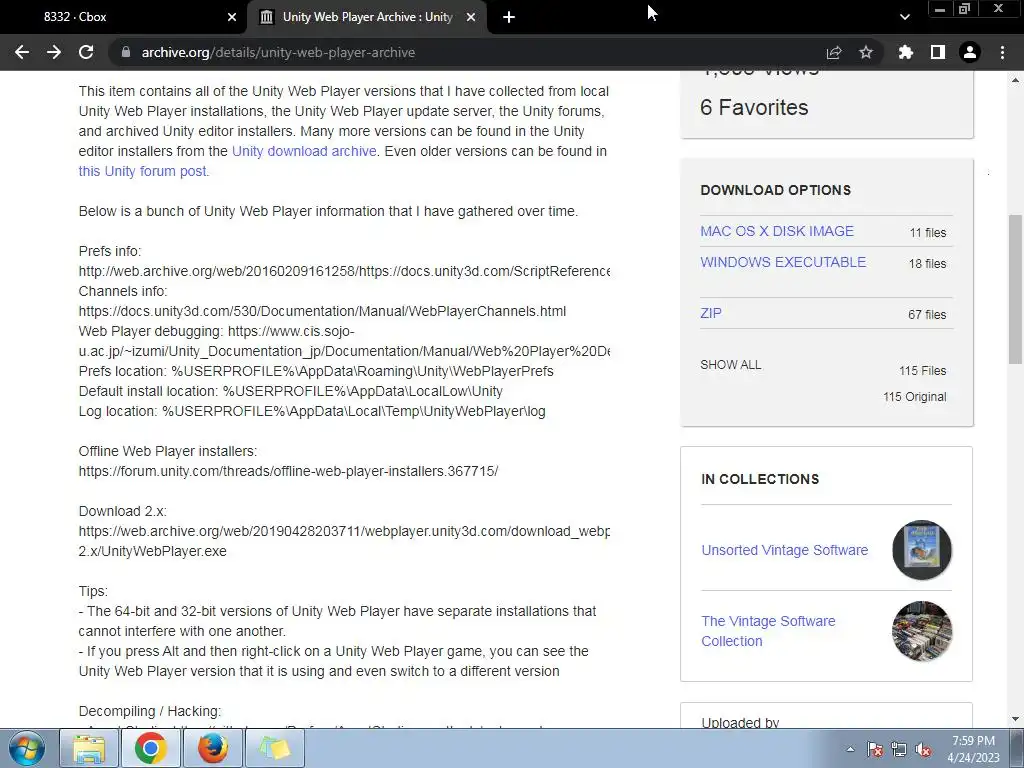
Task: Open Chrome's three-dot menu
Action: pos(1002,52)
